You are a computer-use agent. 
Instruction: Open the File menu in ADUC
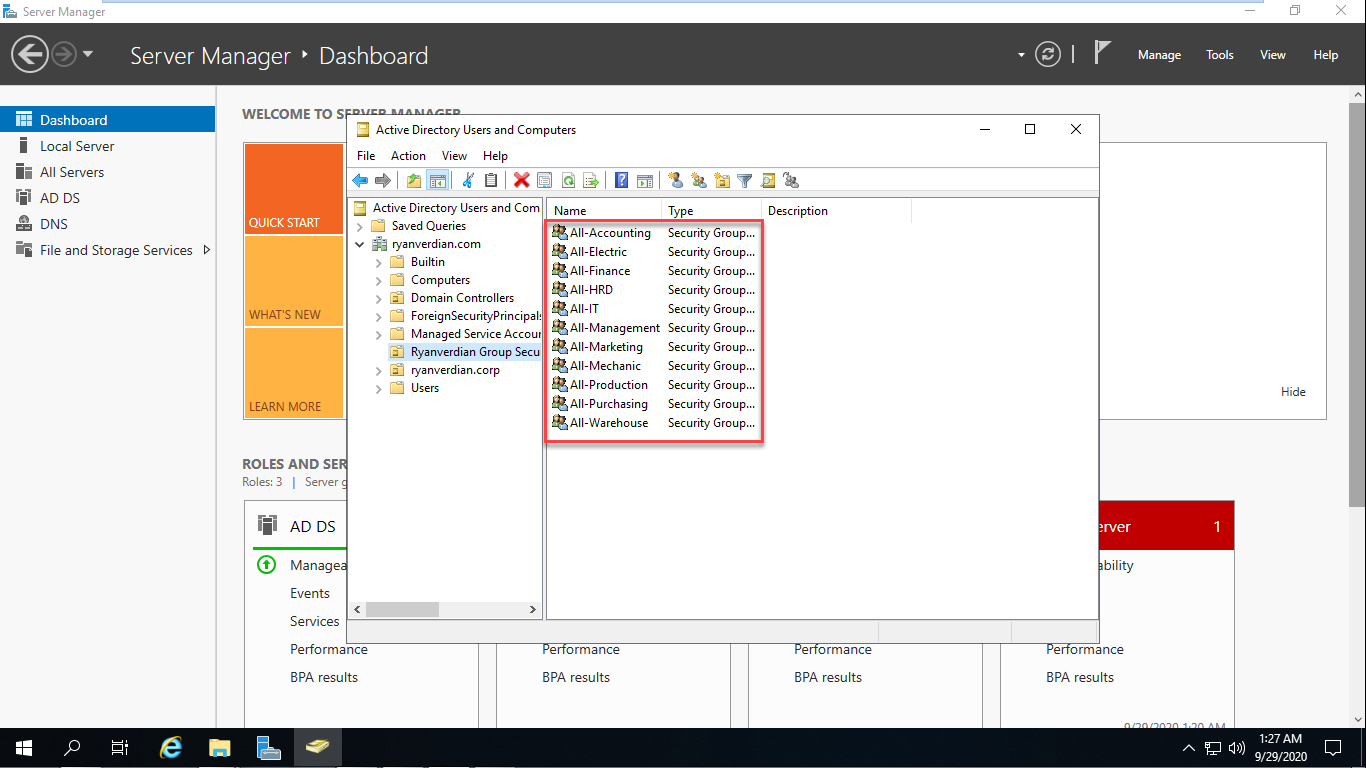click(x=366, y=156)
